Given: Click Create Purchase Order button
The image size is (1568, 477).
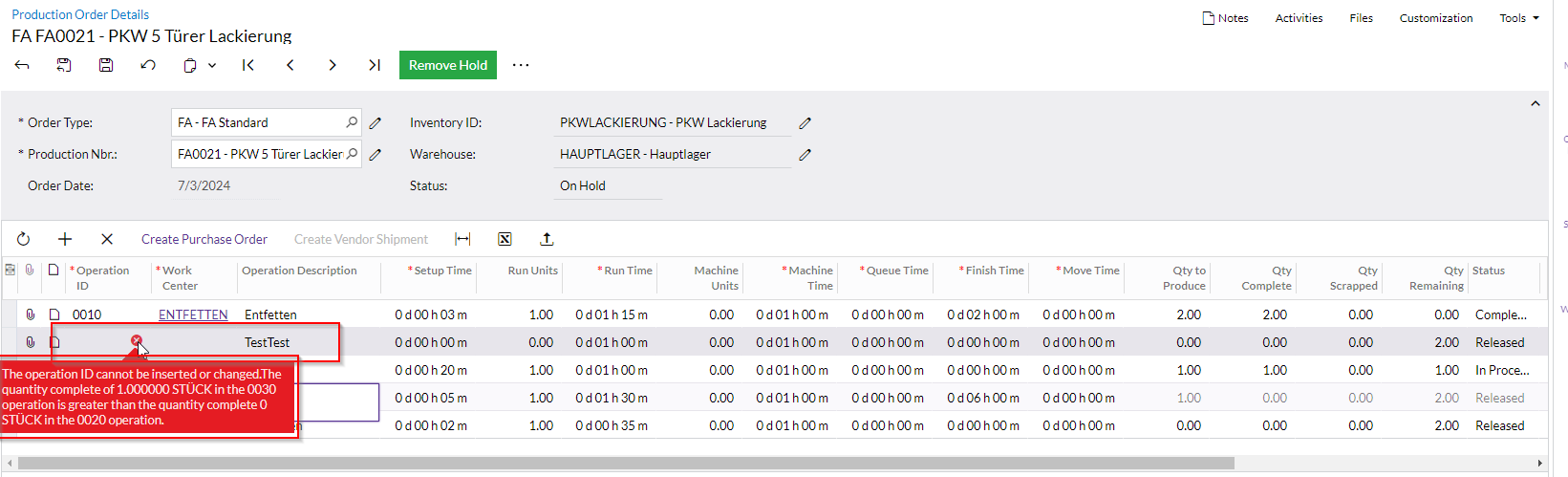Looking at the screenshot, I should click(x=204, y=239).
